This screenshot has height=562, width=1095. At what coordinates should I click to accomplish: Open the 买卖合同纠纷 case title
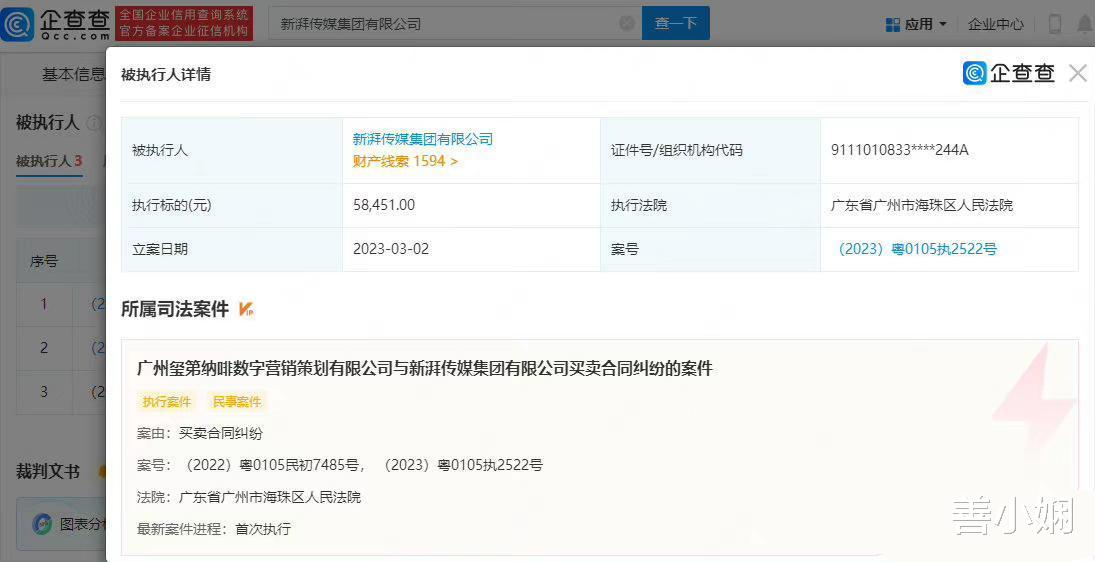tap(425, 368)
